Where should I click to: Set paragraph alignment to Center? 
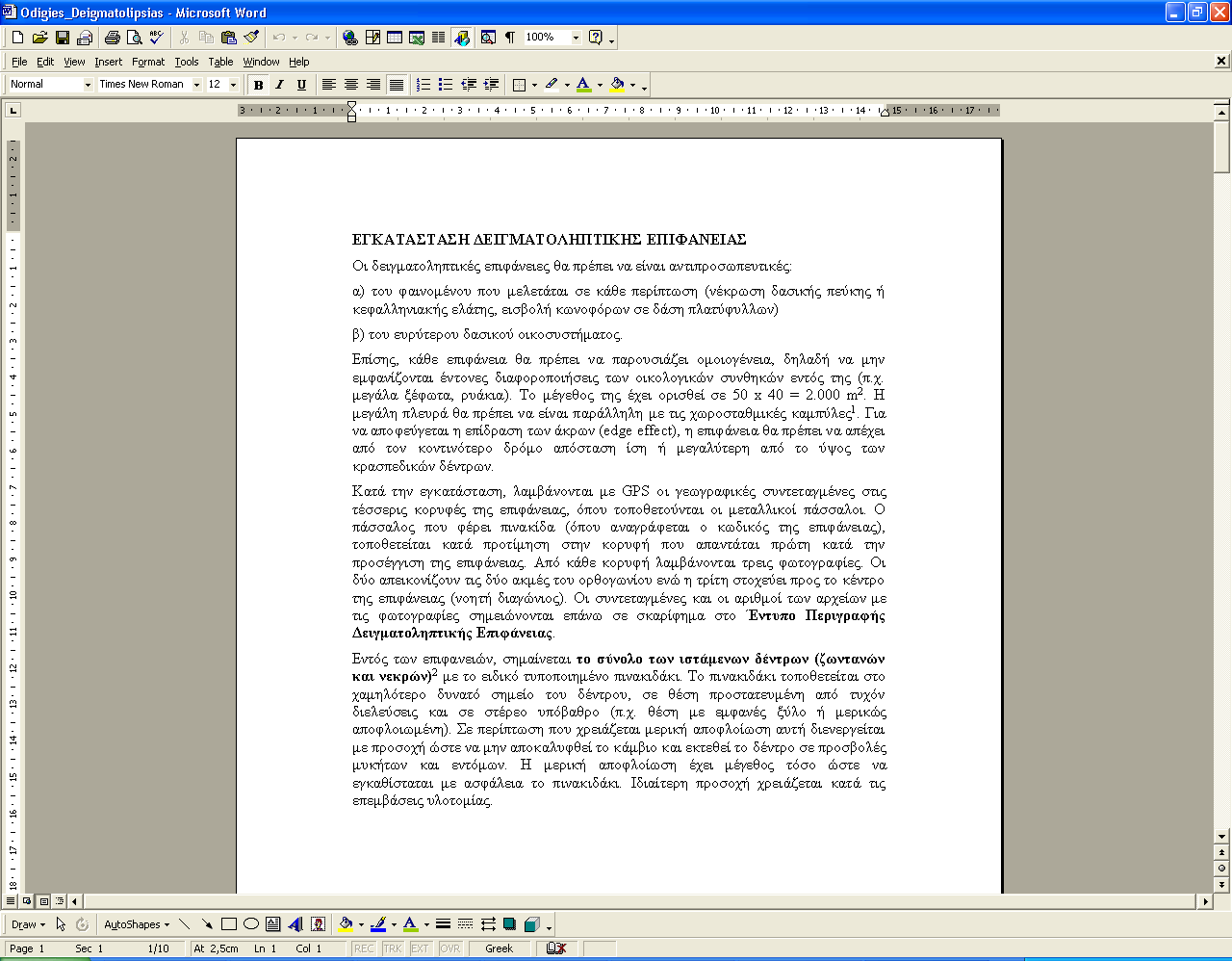click(350, 85)
